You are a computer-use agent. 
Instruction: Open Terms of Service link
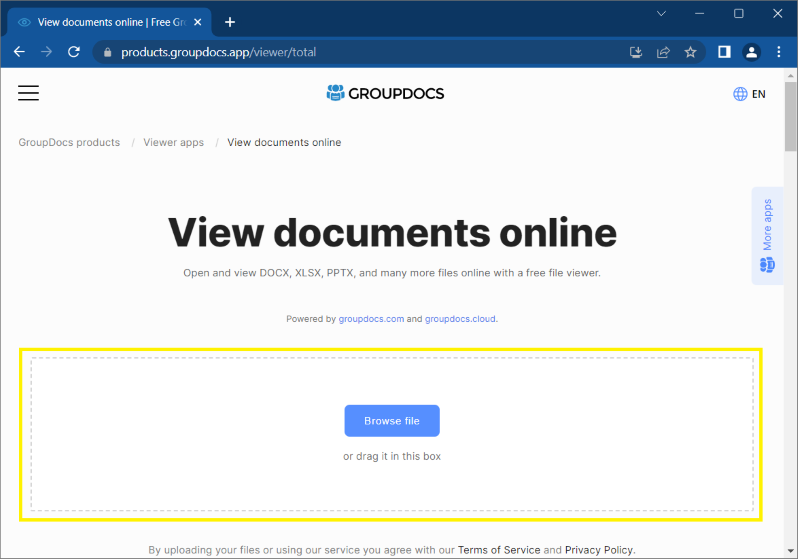click(499, 550)
